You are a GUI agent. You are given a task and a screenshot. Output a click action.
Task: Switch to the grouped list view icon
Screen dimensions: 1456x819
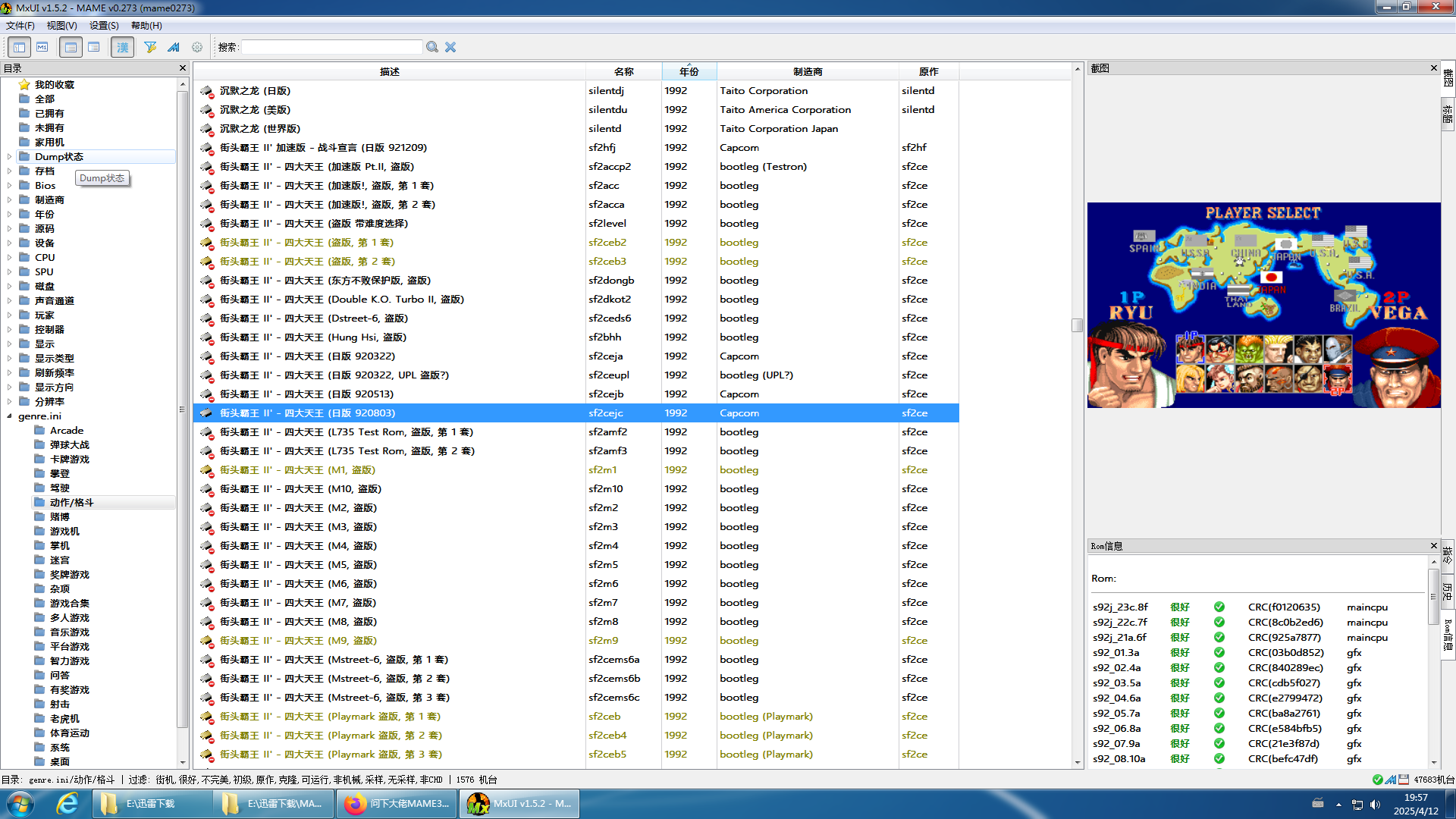tap(94, 47)
